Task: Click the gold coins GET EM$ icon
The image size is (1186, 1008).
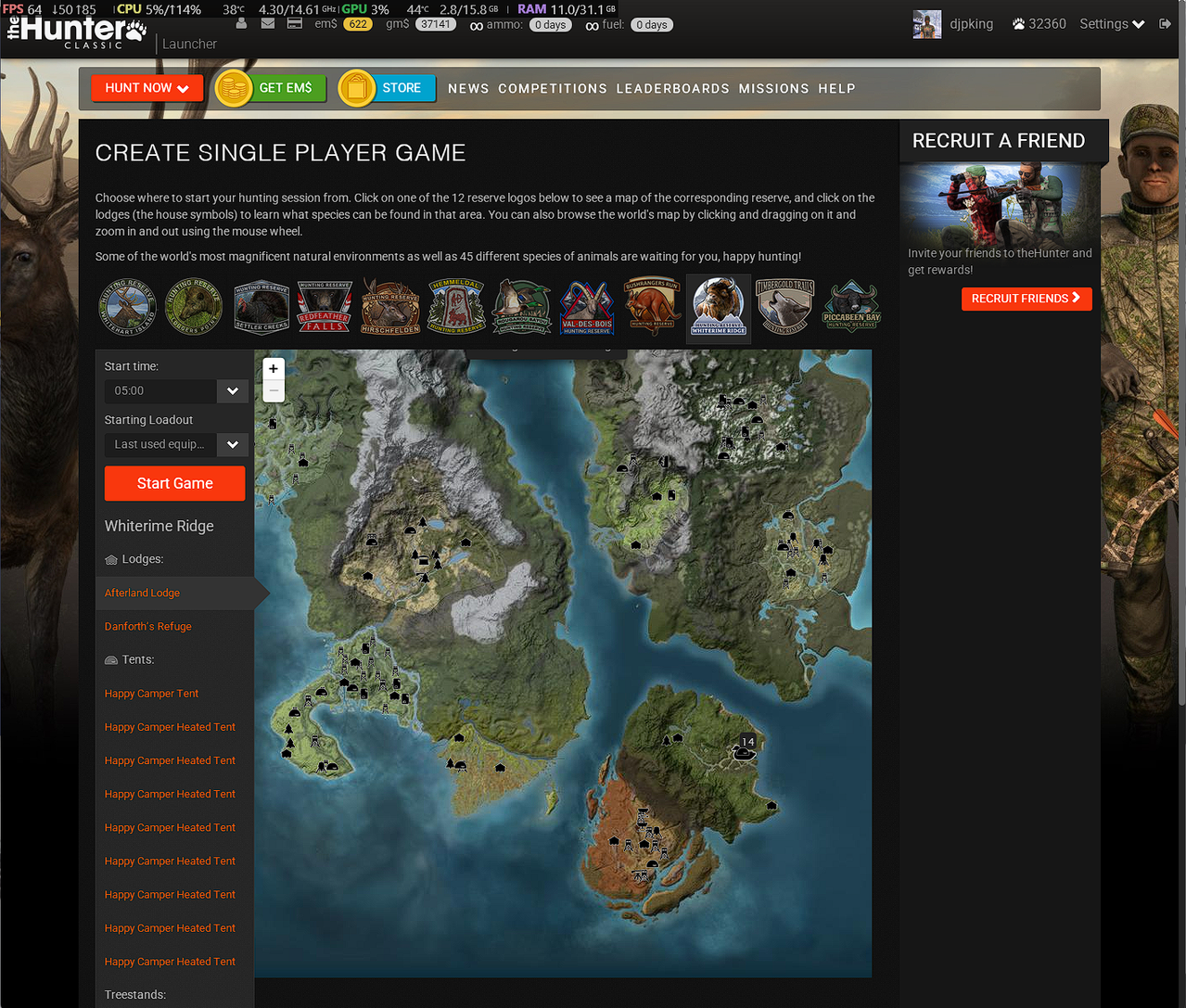Action: [234, 88]
